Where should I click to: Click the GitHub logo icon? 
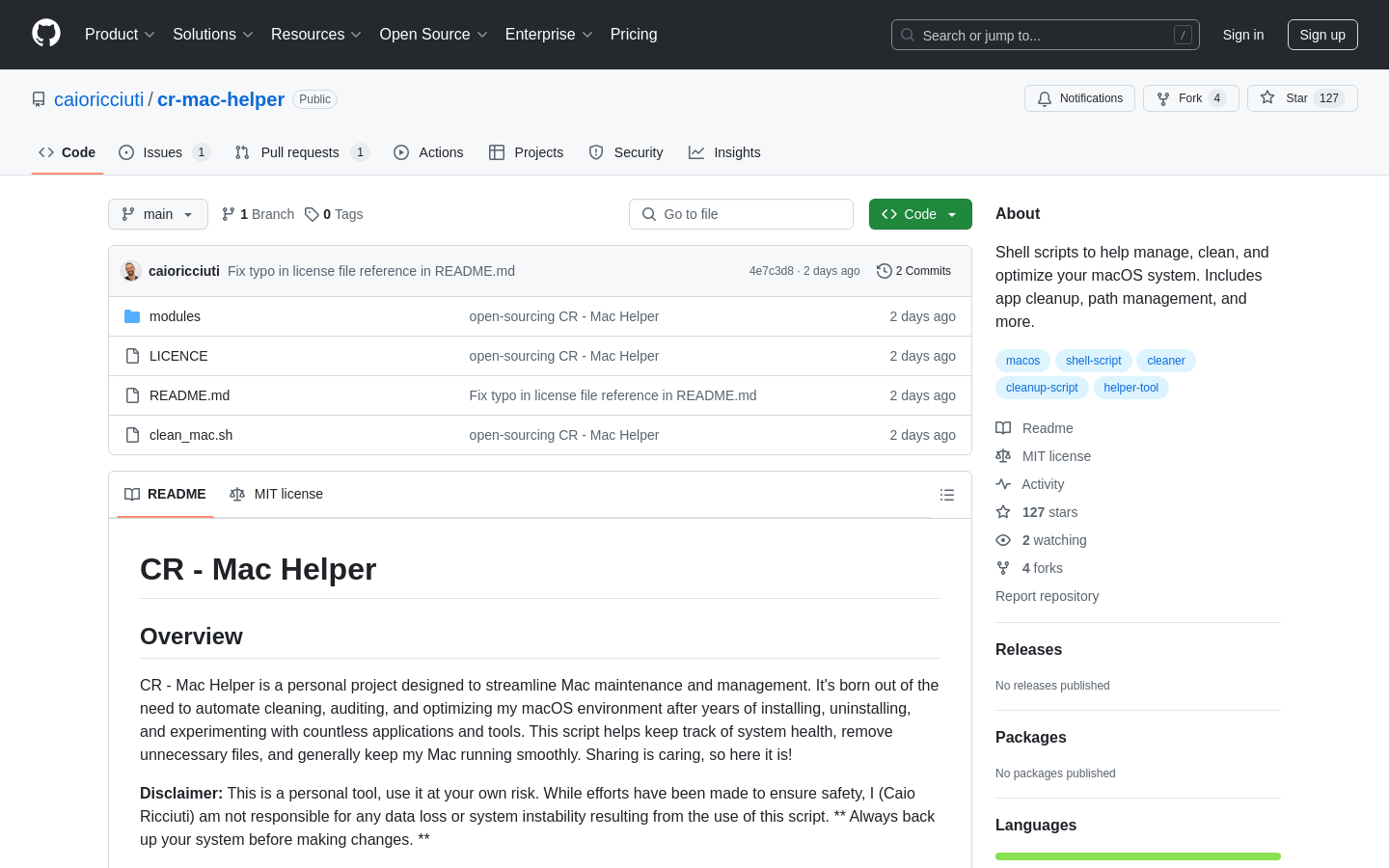tap(46, 34)
